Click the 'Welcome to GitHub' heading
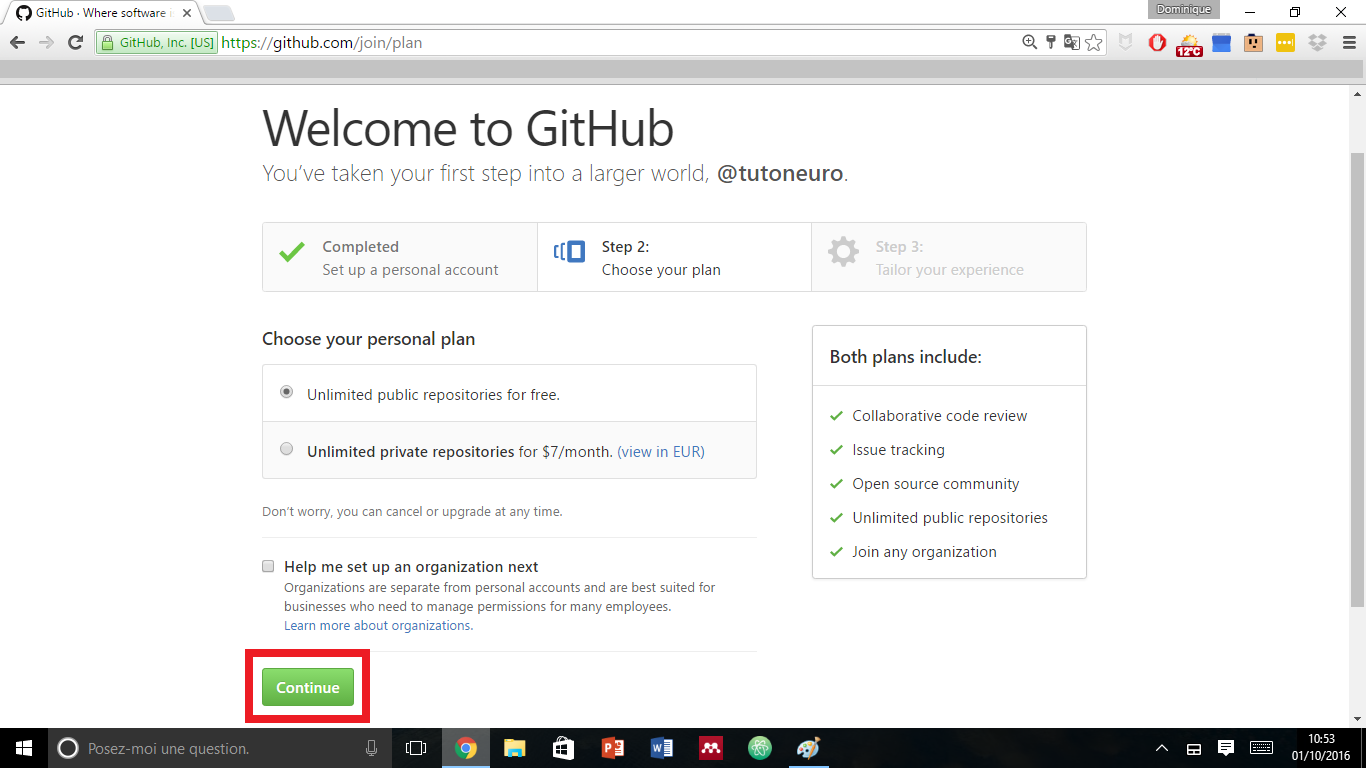Image resolution: width=1366 pixels, height=768 pixels. point(468,129)
